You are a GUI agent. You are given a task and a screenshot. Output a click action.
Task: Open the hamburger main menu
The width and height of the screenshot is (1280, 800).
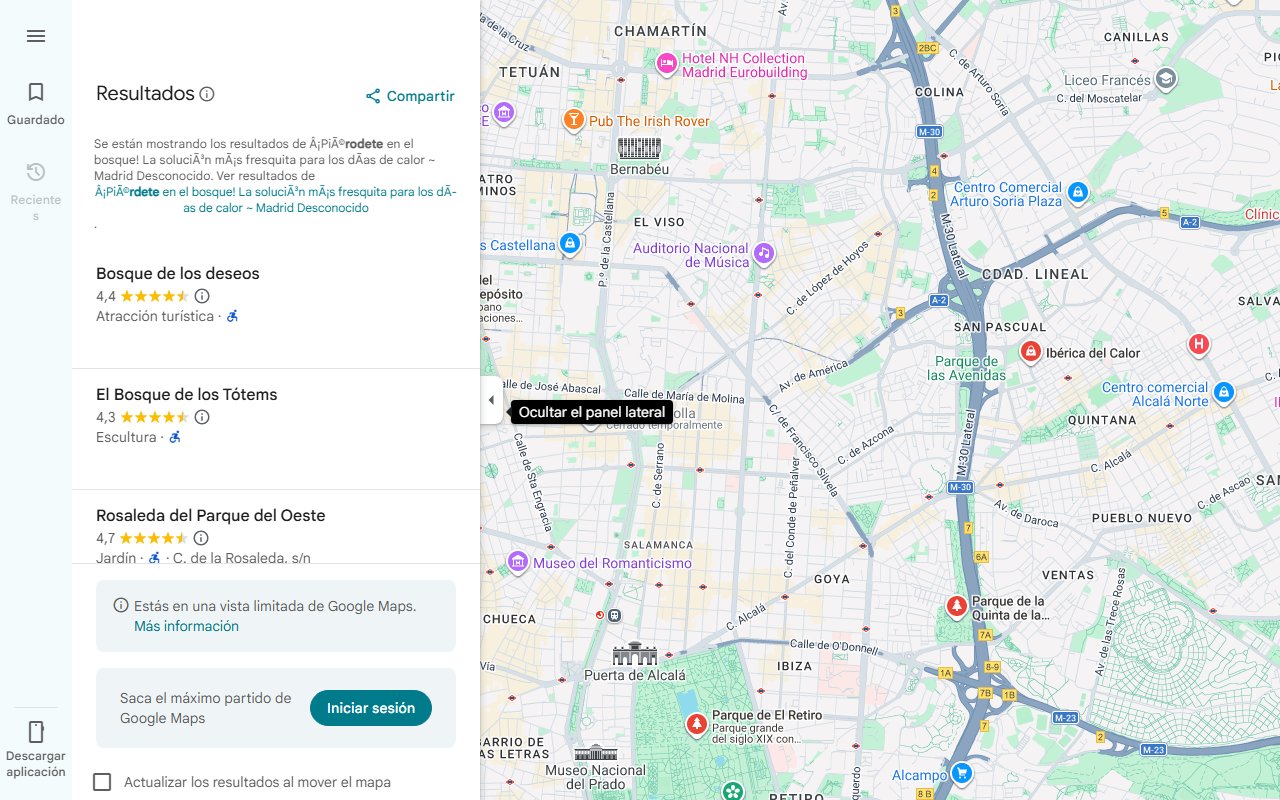36,36
